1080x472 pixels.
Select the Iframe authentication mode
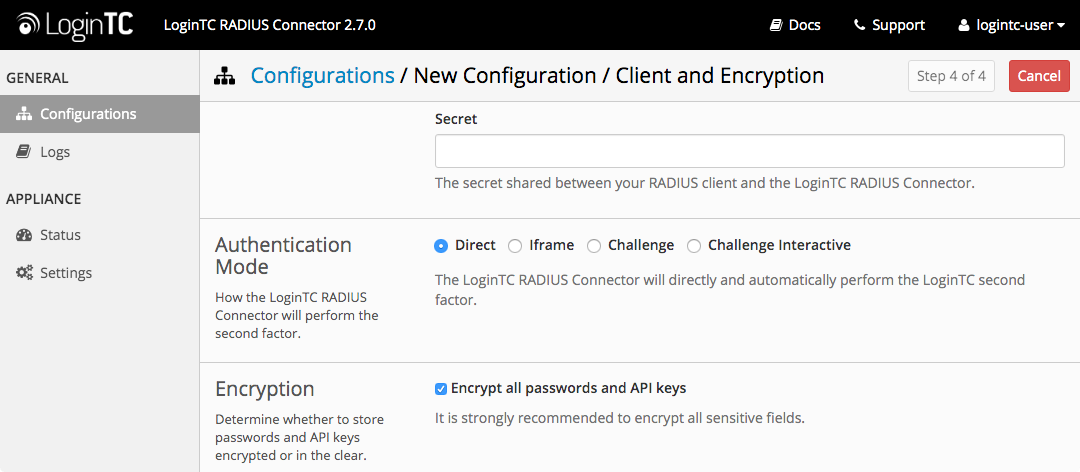click(x=515, y=245)
